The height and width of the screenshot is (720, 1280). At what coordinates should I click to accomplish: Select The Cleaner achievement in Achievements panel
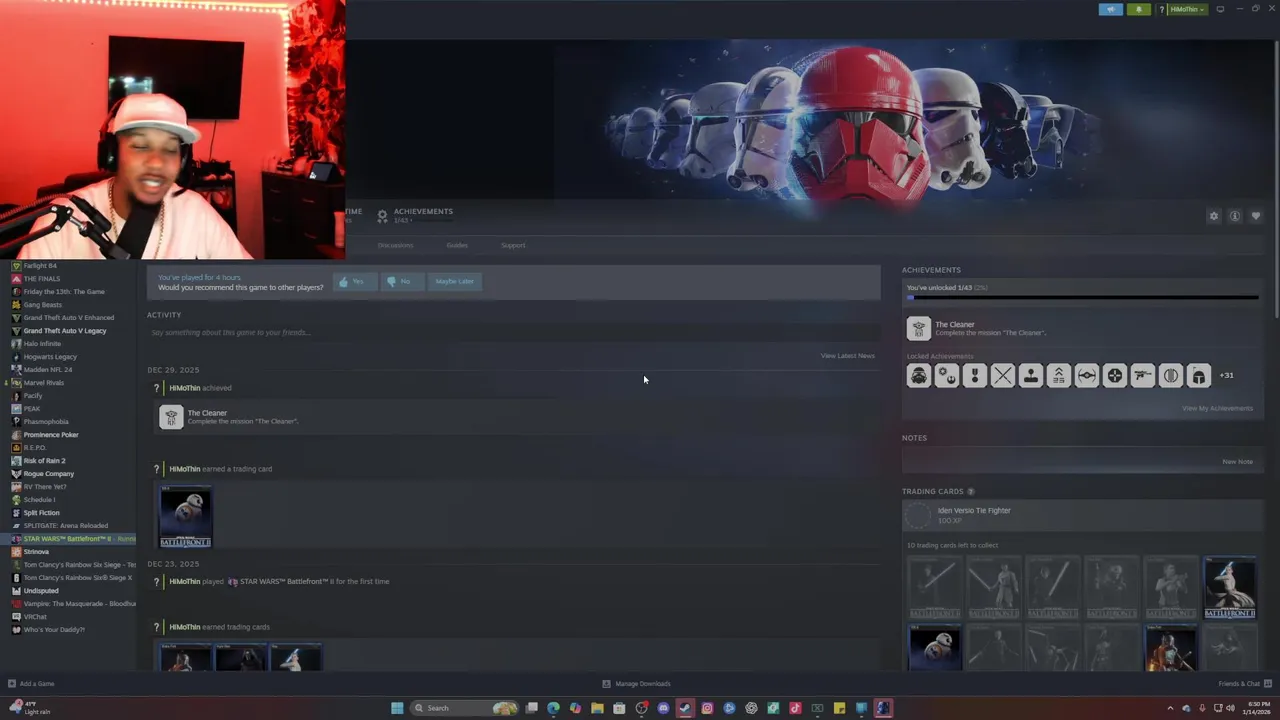click(x=1082, y=328)
